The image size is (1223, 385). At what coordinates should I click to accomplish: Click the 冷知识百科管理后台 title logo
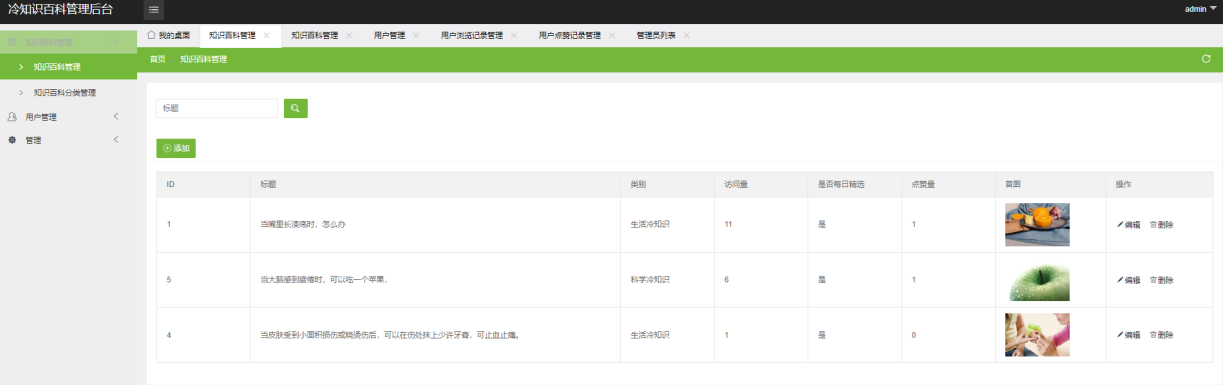(x=61, y=10)
